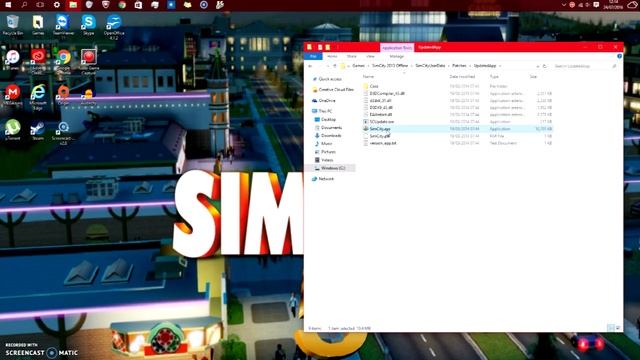Click the Back arrow in Explorer

311,66
